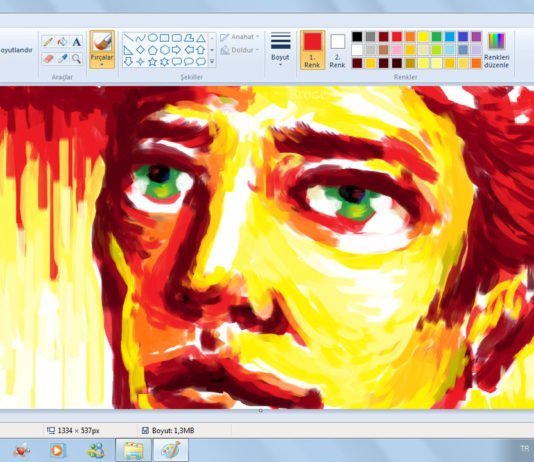
Task: Select the Eraser tool
Action: (x=48, y=59)
